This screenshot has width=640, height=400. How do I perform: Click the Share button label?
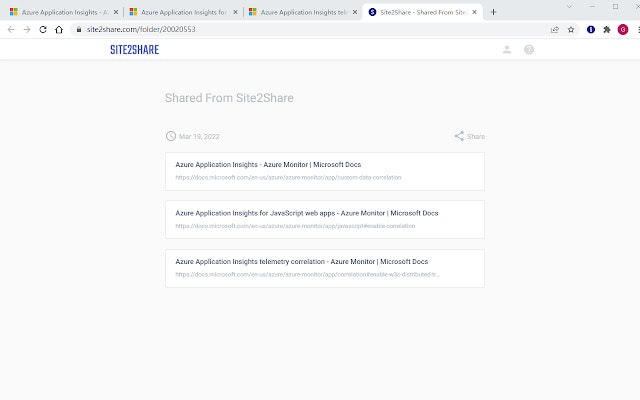coord(476,136)
